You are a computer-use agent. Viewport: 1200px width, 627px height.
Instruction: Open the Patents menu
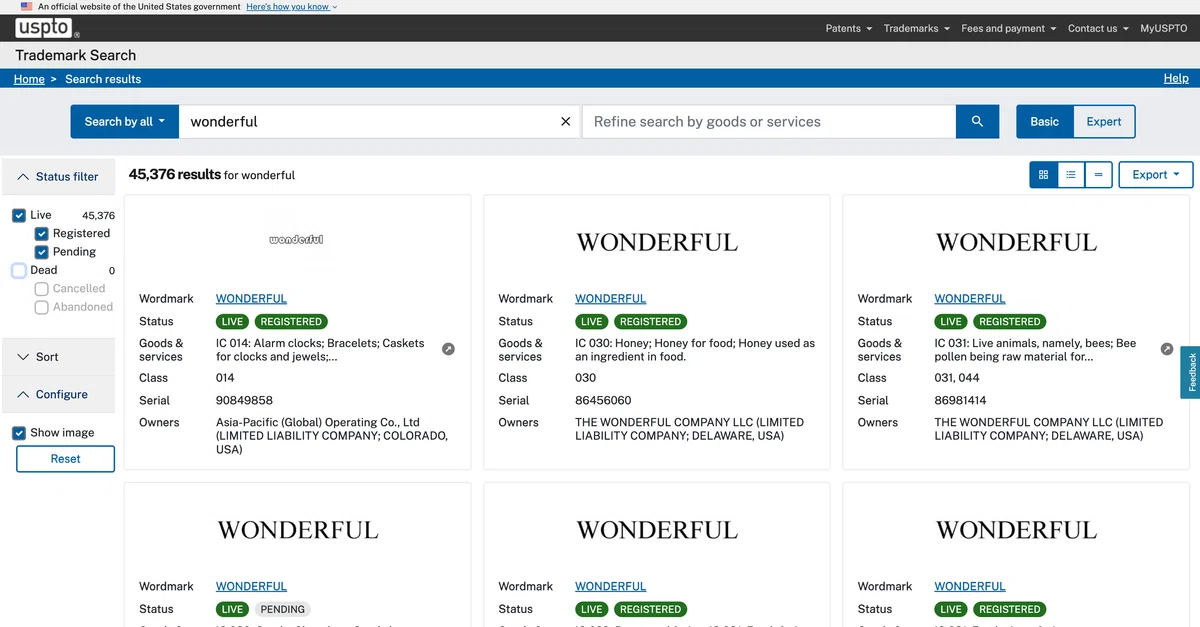(849, 28)
